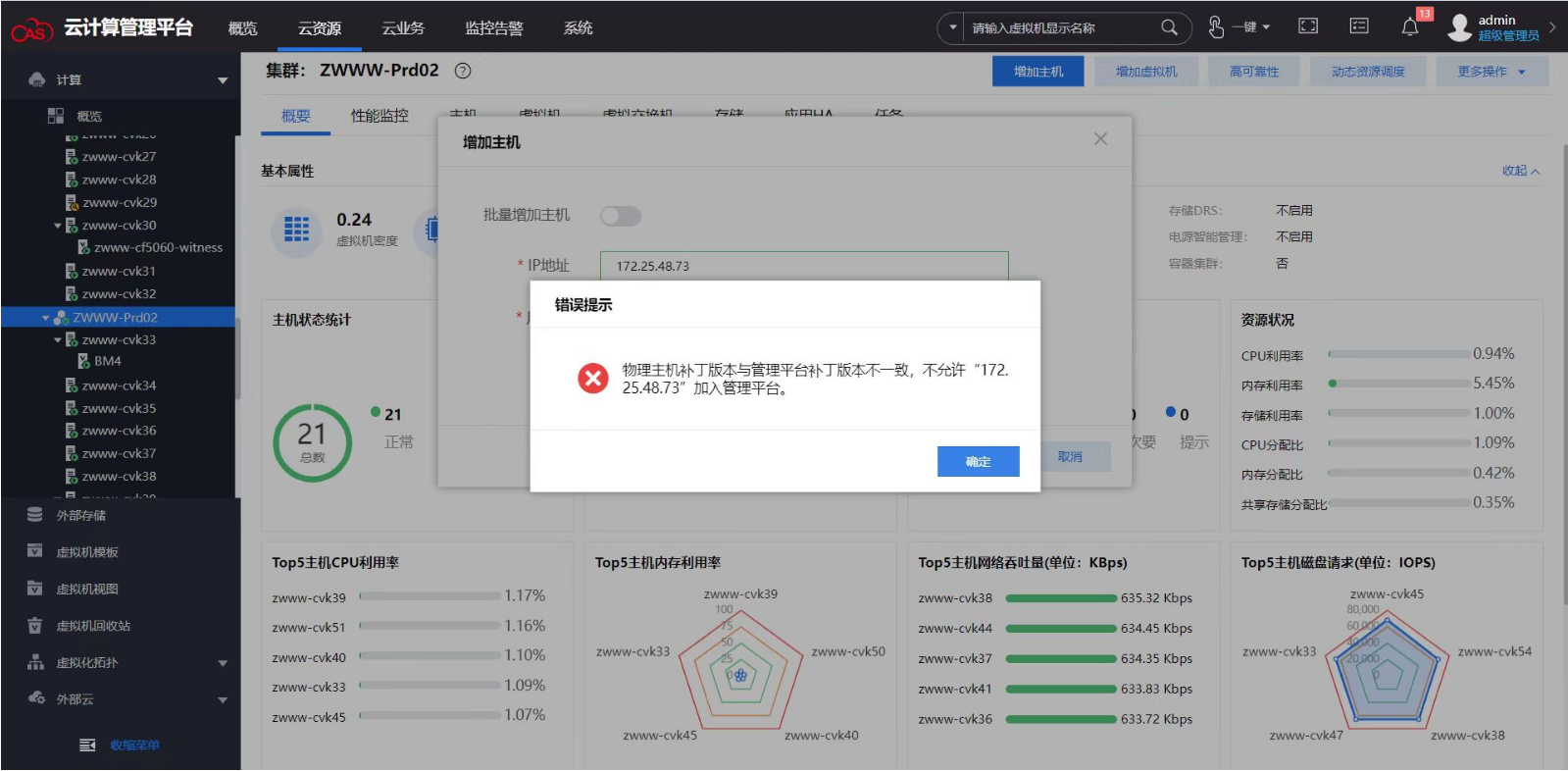Open top navigation 概览 menu
Viewport: 1568px width, 771px height.
coord(243,28)
